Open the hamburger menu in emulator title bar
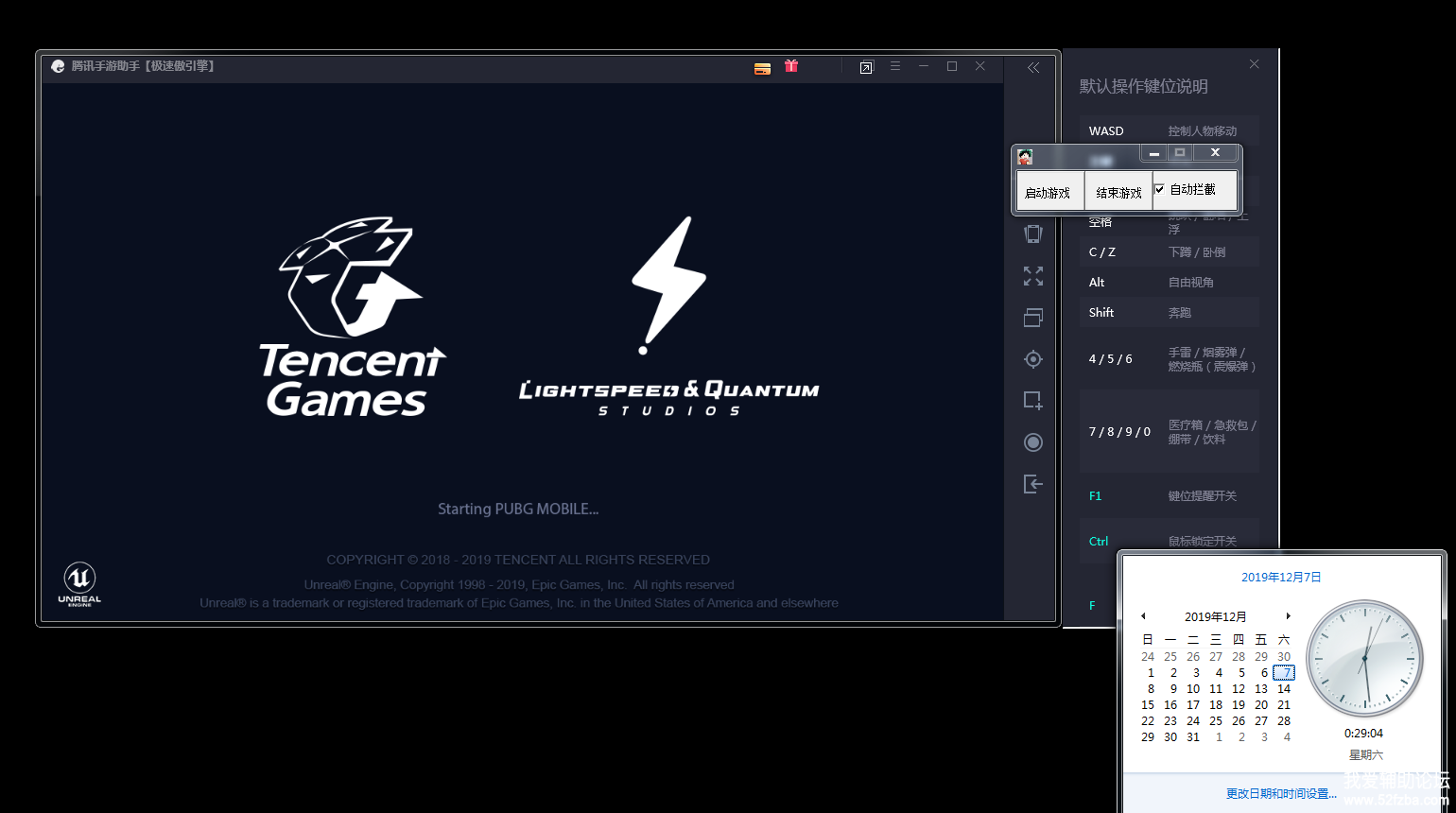The image size is (1456, 813). tap(895, 66)
